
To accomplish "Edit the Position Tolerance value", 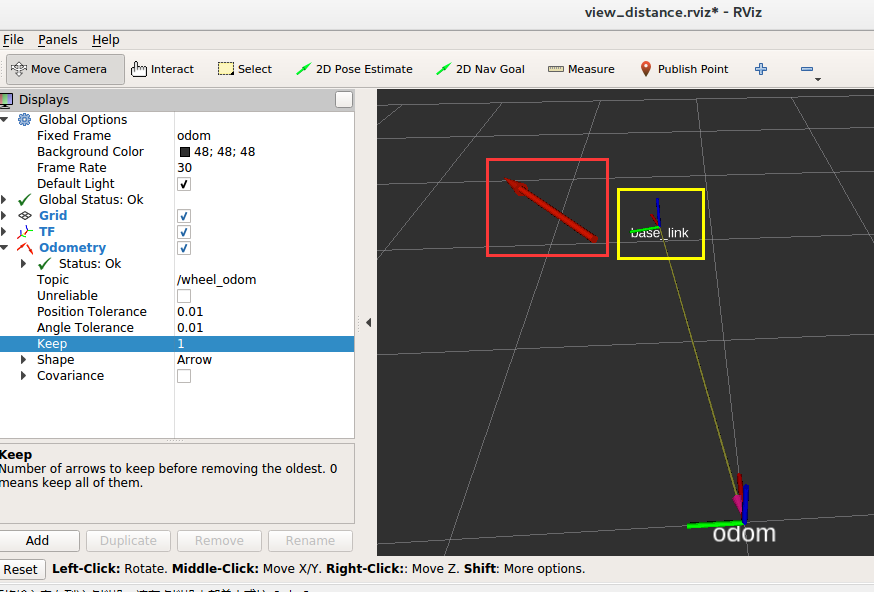I will (x=265, y=312).
